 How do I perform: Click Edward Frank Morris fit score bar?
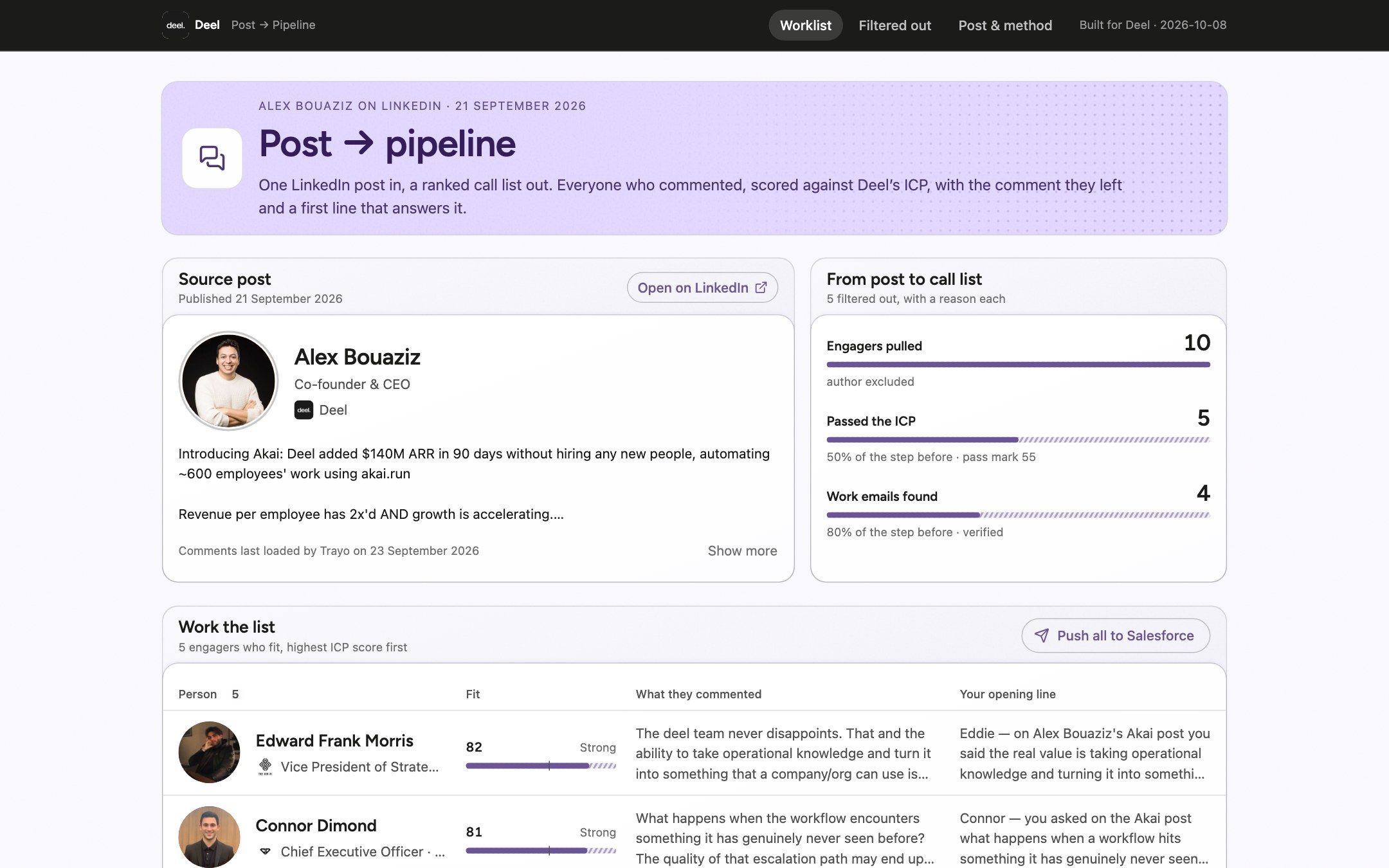coord(541,766)
